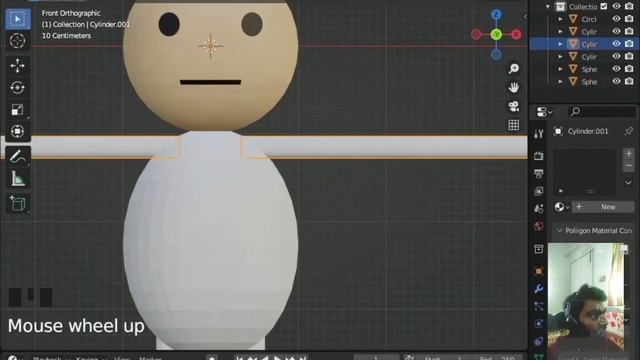Add a material slot with plus

[x=629, y=153]
